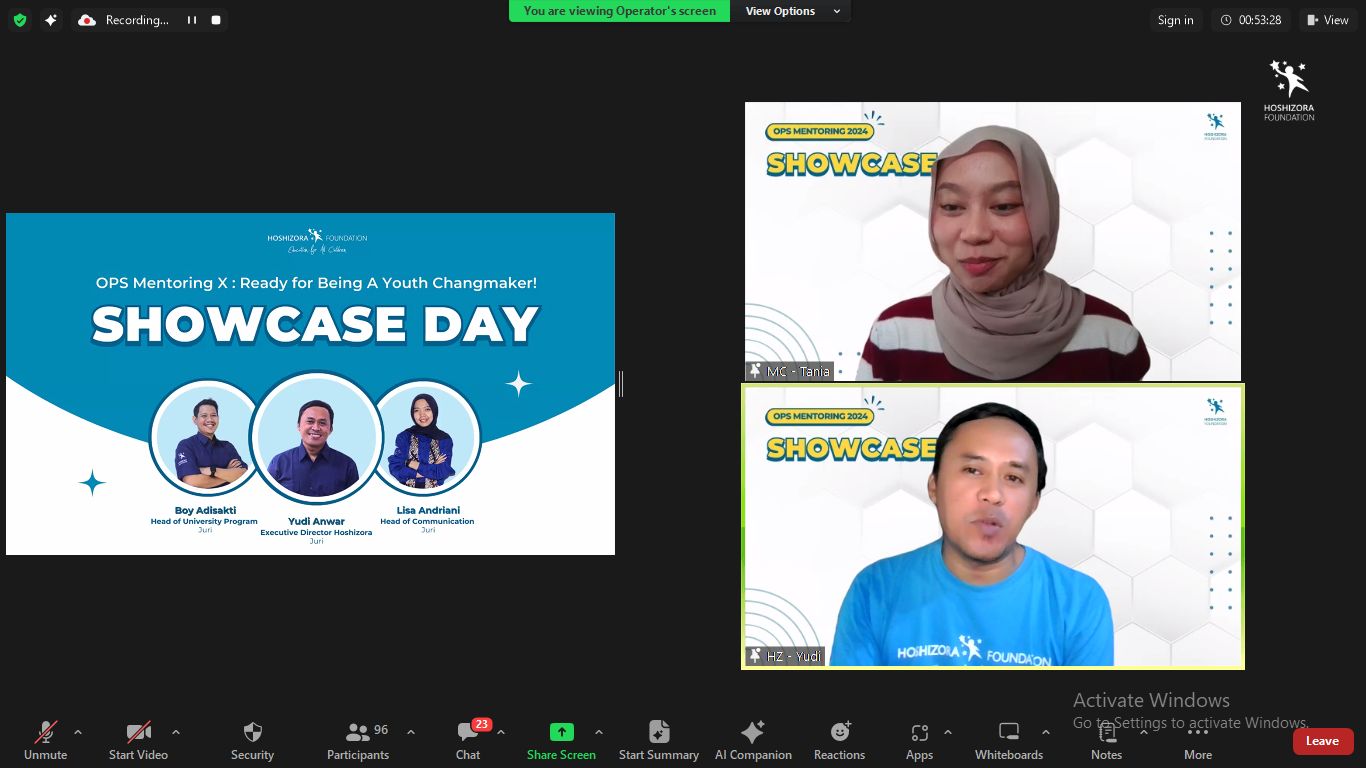Expand the Whiteboards options arrow

1046,732
